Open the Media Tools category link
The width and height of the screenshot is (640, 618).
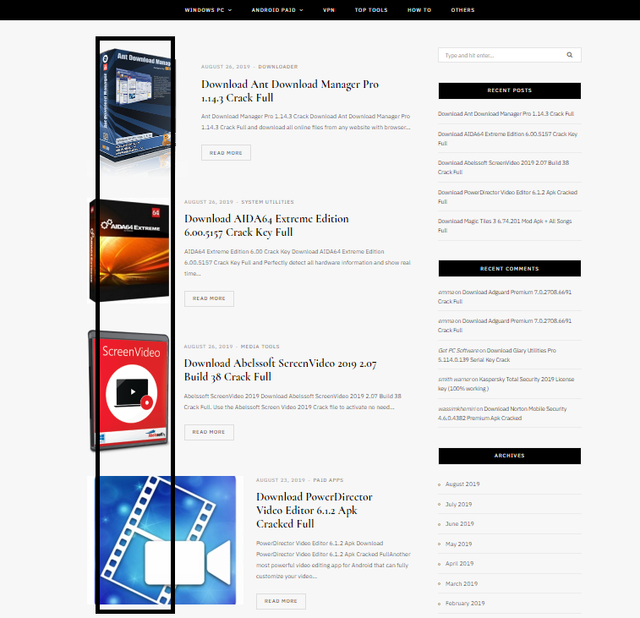coord(260,346)
